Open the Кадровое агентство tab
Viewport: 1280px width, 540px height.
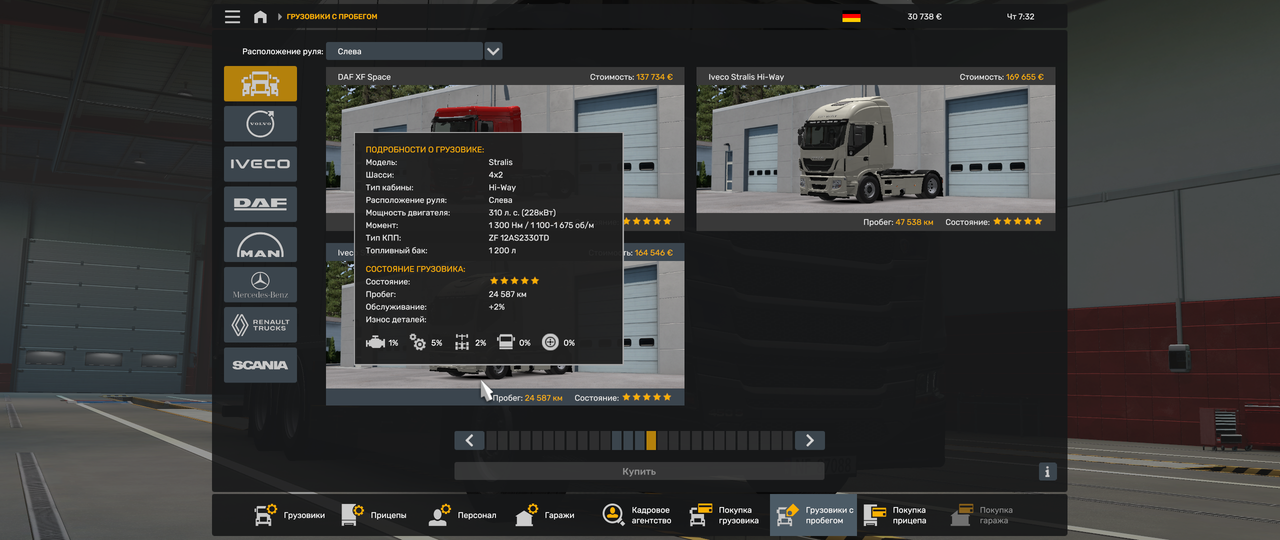tap(637, 515)
